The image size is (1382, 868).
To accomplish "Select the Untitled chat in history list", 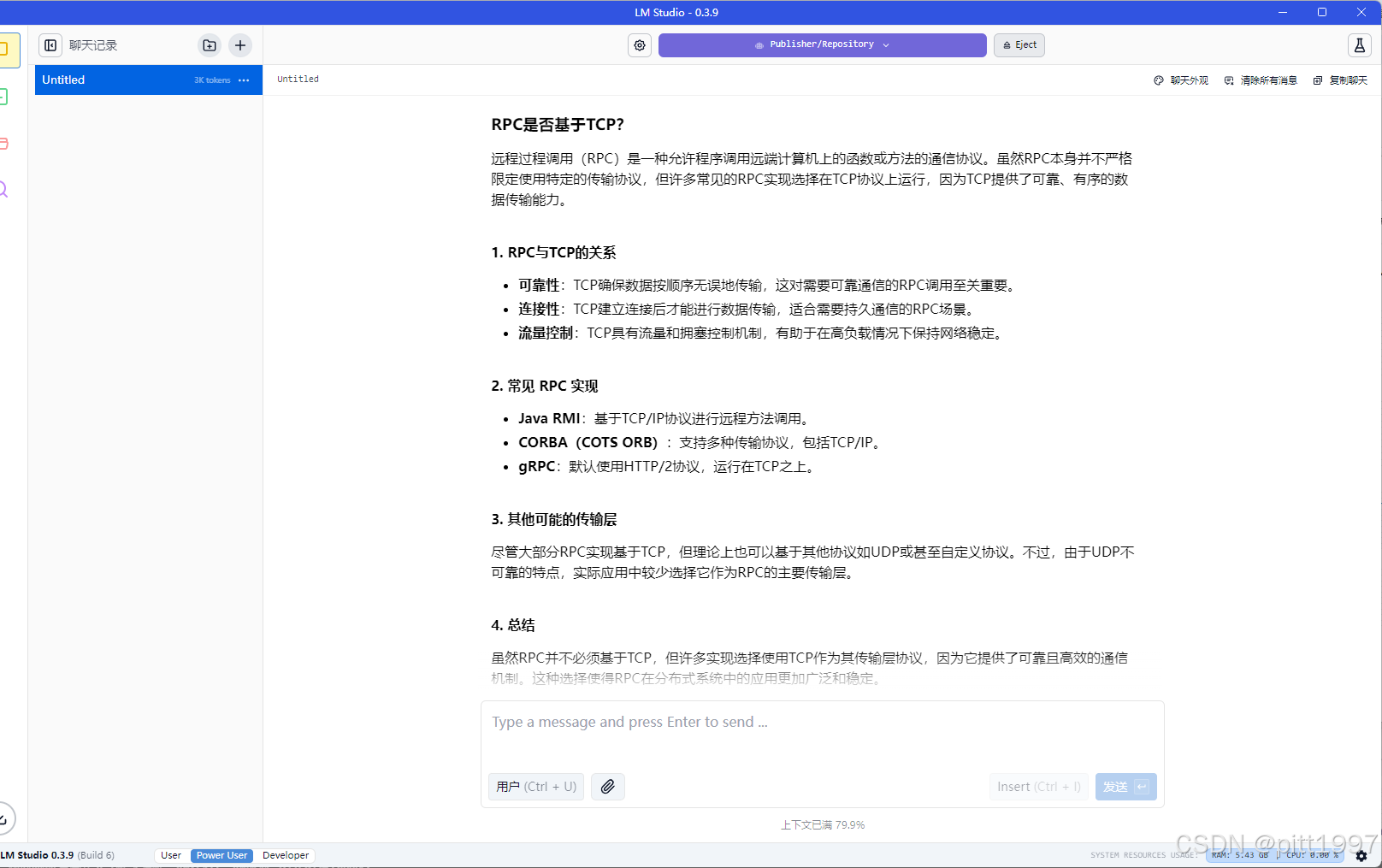I will (149, 80).
